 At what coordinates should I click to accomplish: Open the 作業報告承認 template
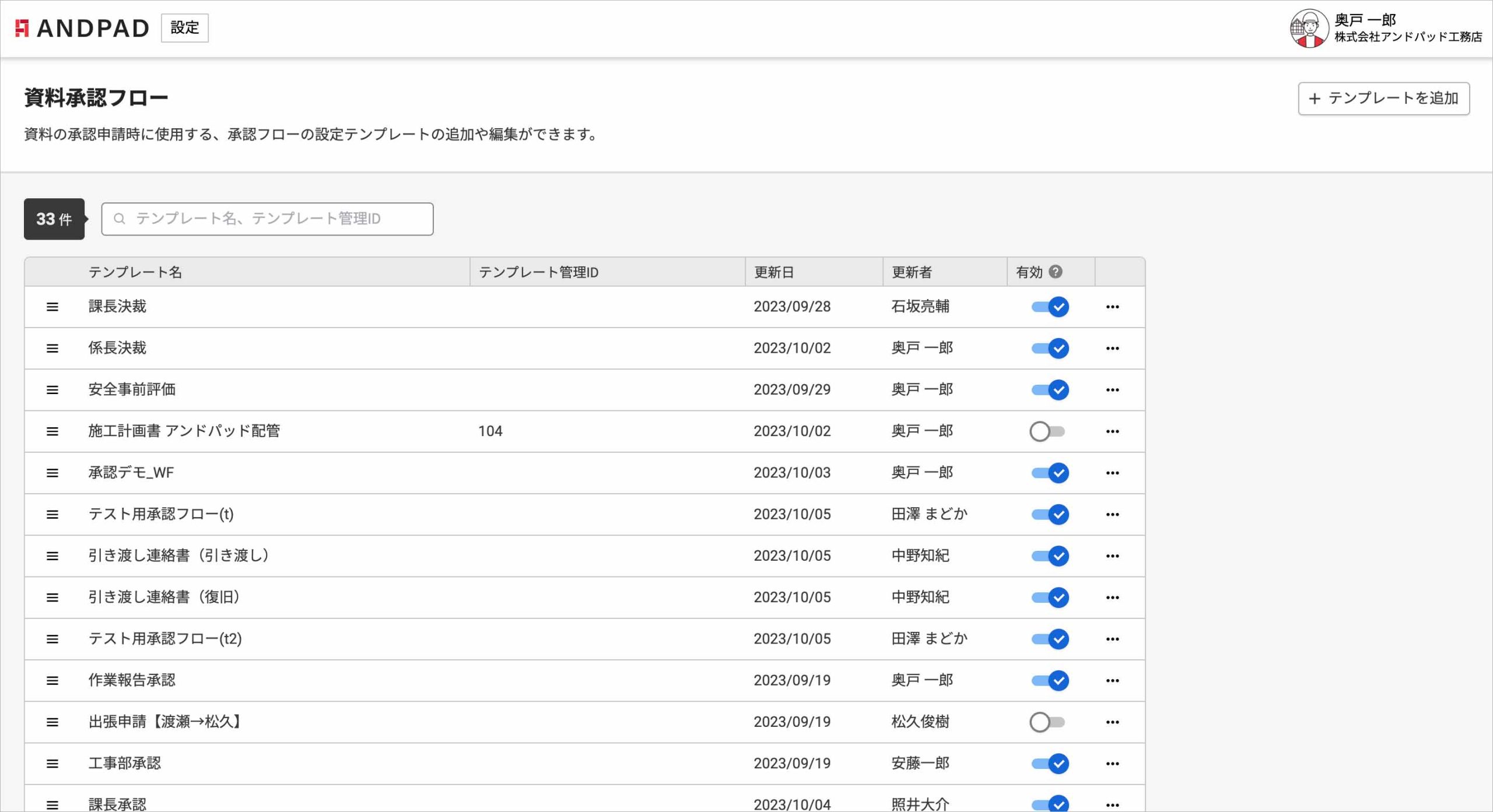132,680
